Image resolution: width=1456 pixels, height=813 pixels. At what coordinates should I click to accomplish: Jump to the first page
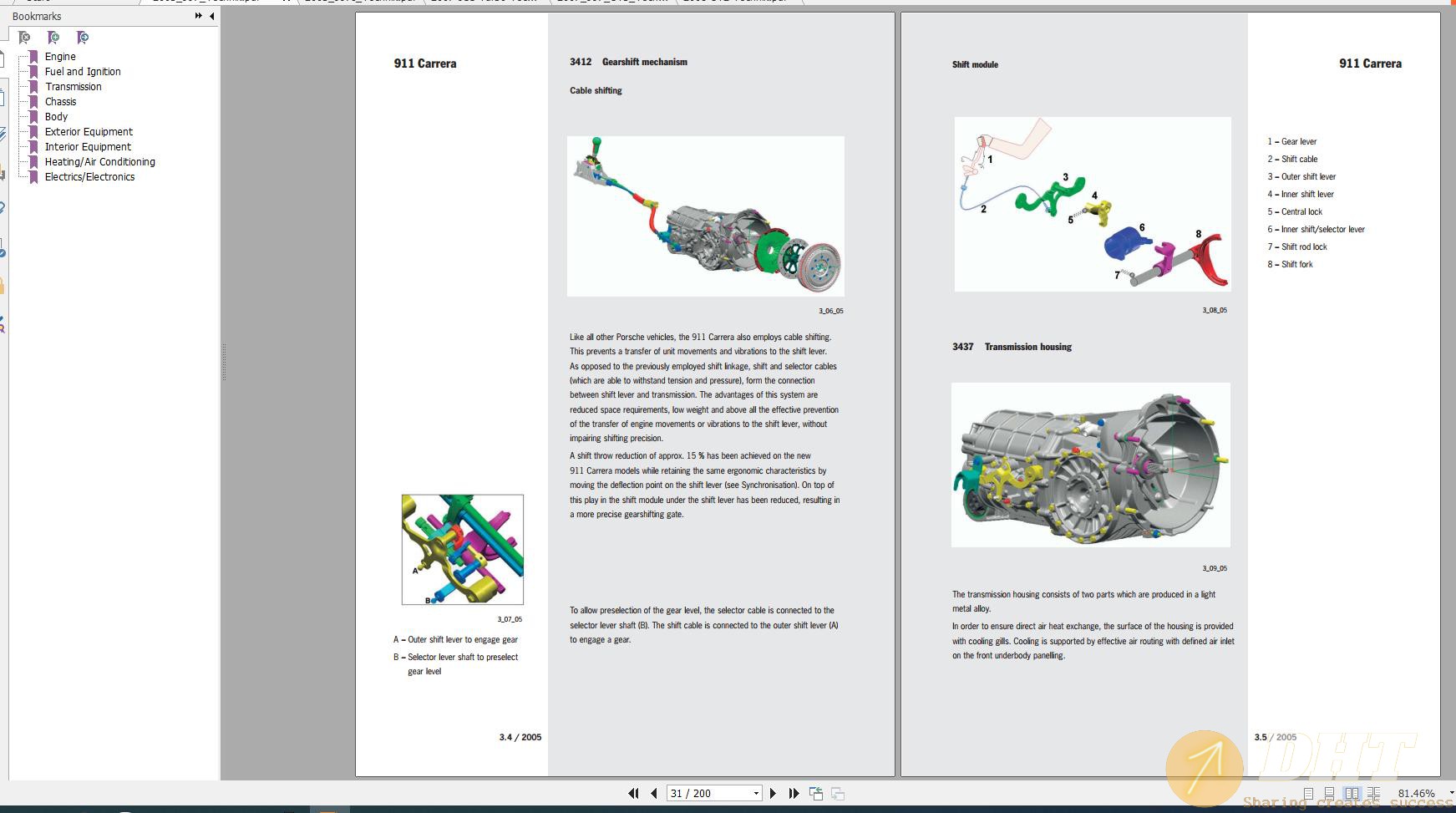tap(633, 793)
